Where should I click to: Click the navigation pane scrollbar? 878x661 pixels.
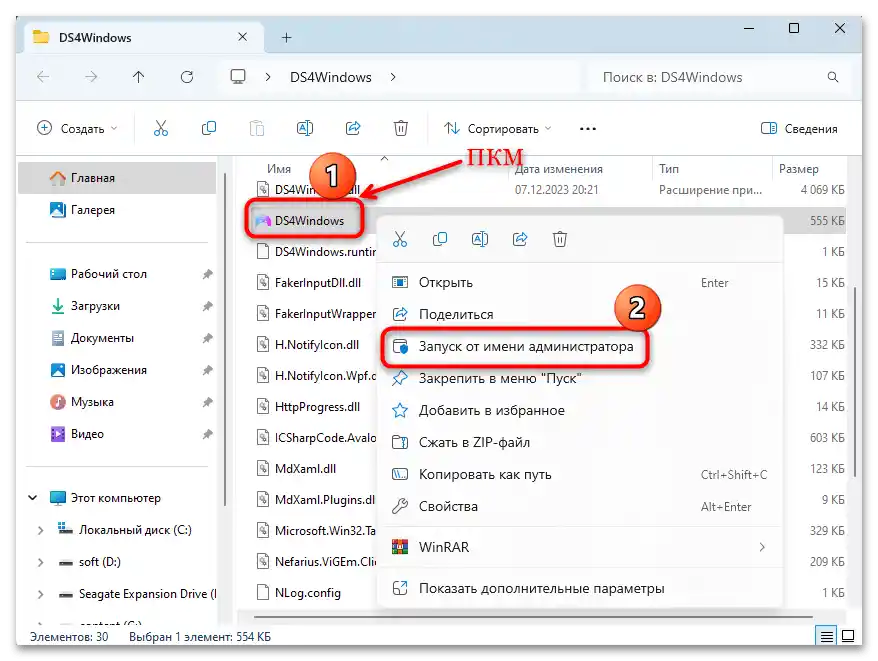[225, 339]
